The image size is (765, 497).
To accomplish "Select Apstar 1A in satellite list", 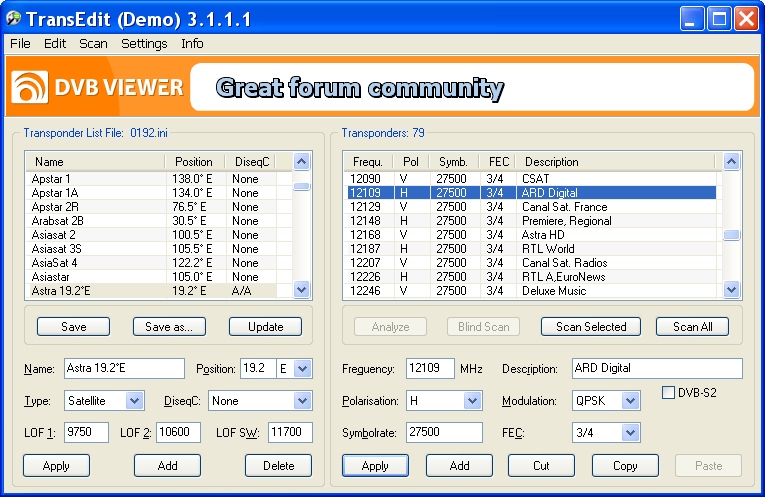I will pyautogui.click(x=159, y=193).
